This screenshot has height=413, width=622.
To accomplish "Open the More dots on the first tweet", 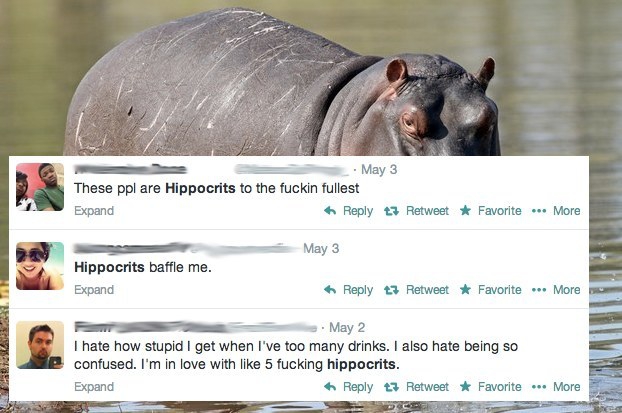I will click(539, 211).
